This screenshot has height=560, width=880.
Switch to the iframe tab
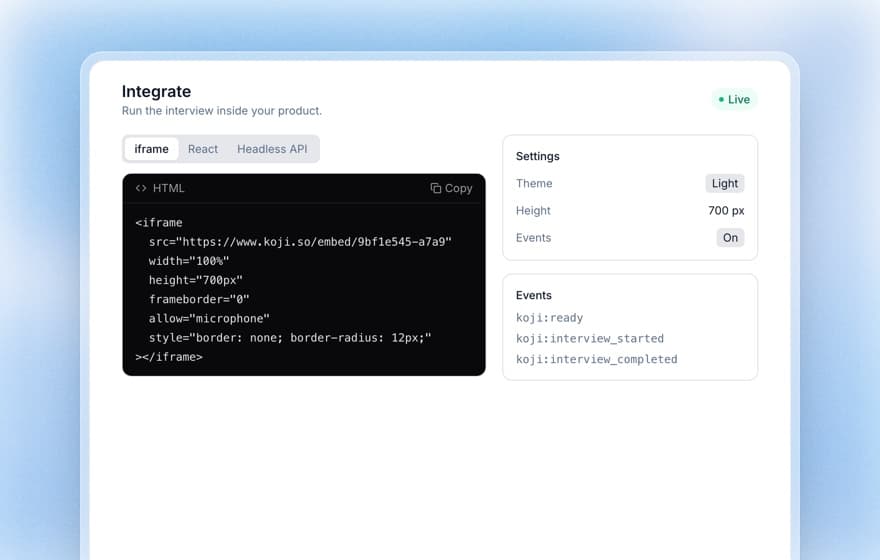click(151, 149)
